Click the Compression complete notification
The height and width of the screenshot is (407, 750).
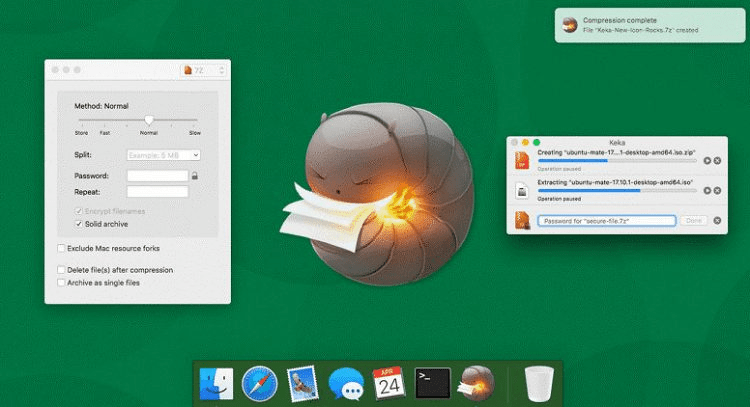[x=650, y=25]
